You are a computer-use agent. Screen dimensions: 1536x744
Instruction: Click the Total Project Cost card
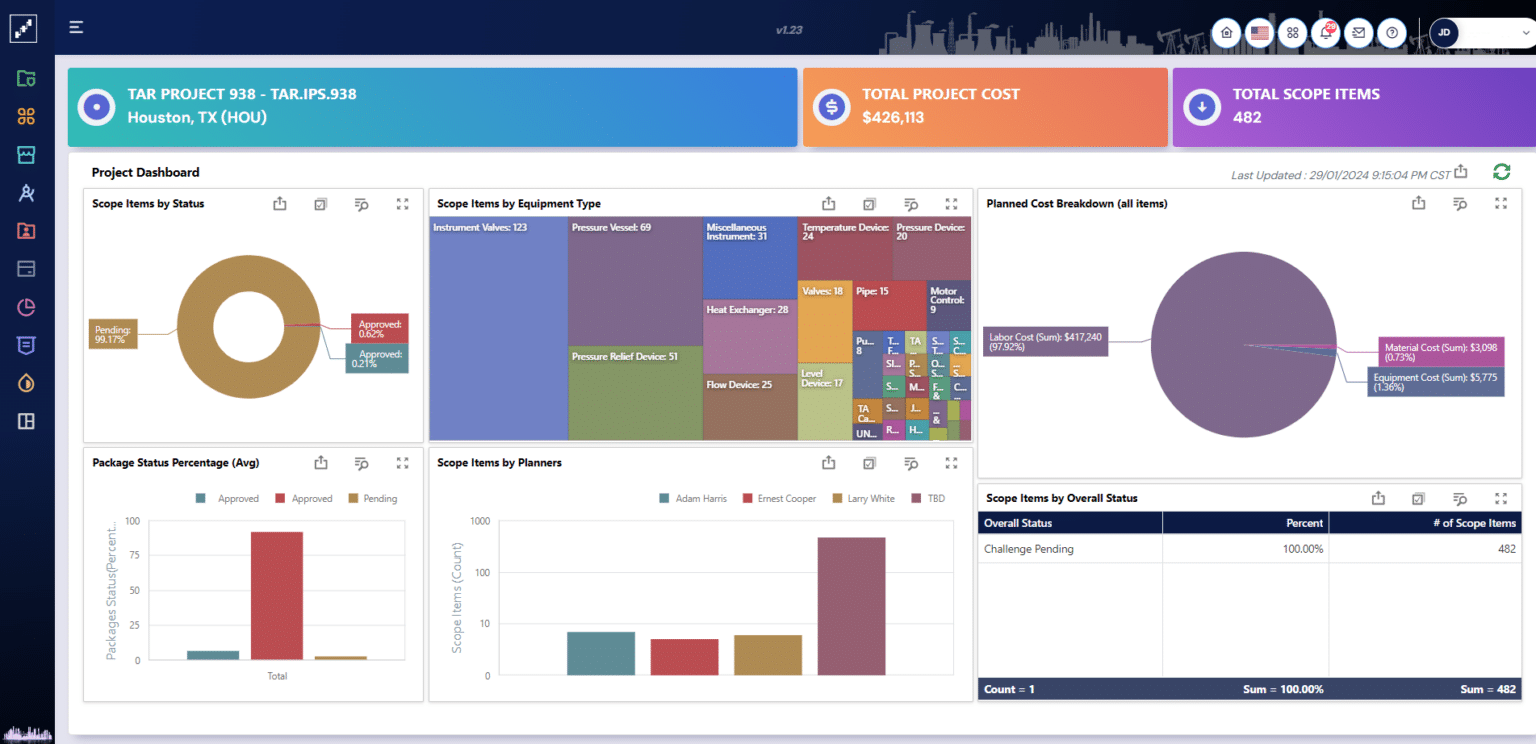(x=985, y=107)
